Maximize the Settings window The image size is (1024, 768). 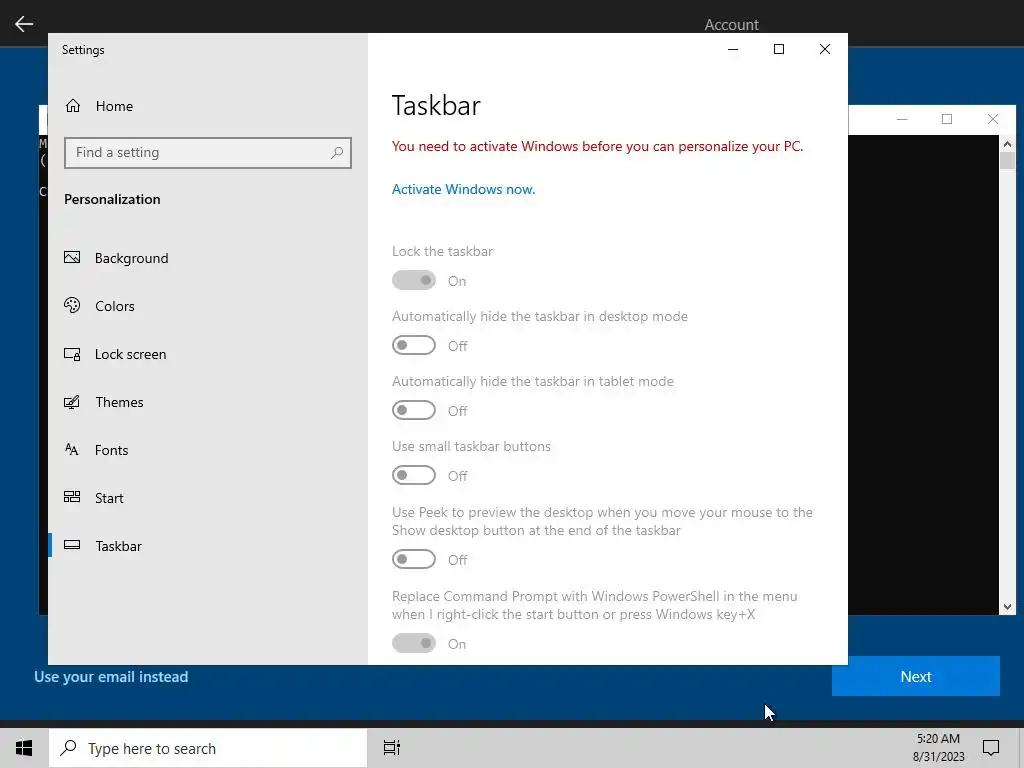(778, 50)
